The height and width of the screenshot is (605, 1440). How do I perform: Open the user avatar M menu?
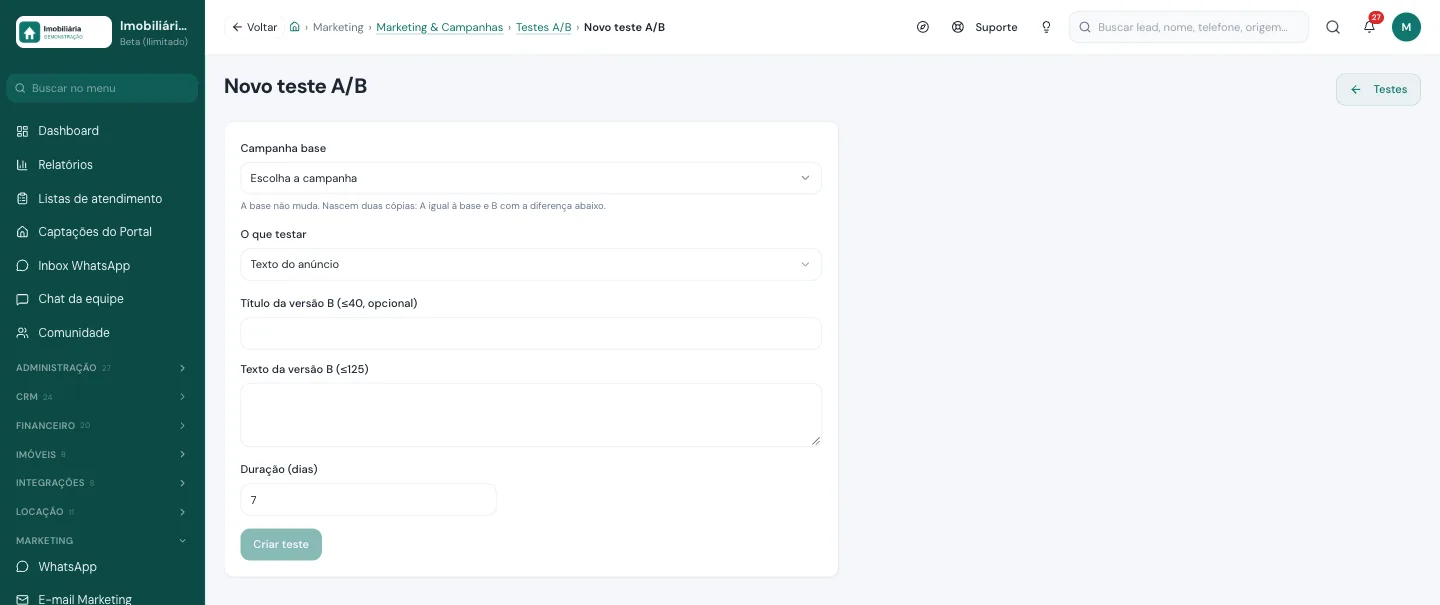click(1406, 27)
